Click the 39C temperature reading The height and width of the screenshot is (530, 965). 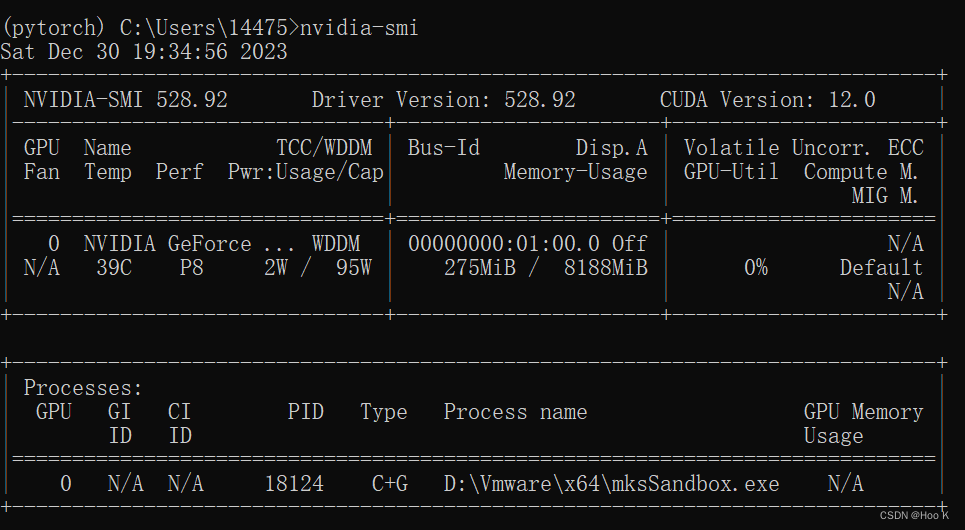click(x=114, y=268)
